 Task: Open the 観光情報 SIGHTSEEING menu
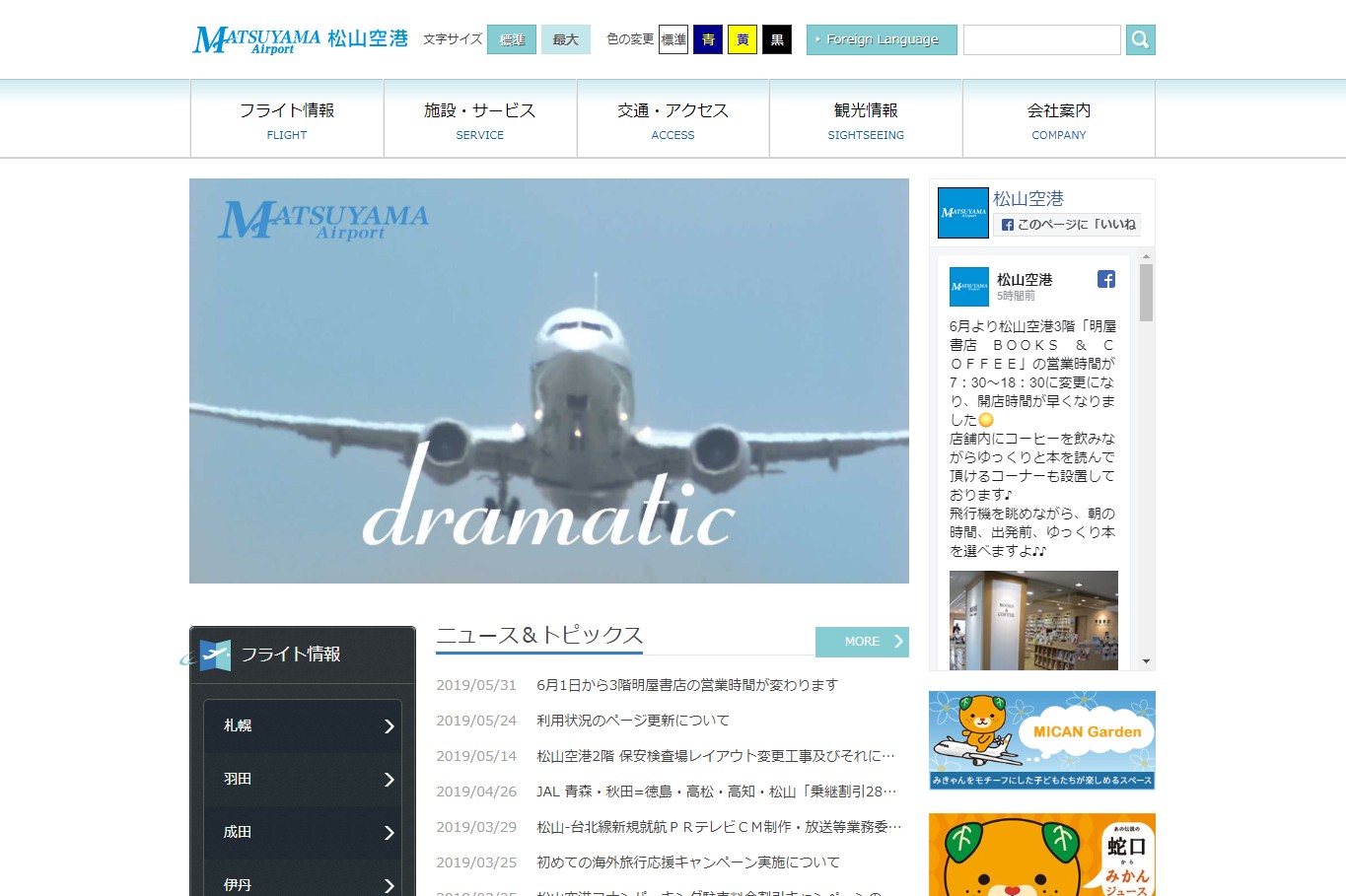click(866, 118)
